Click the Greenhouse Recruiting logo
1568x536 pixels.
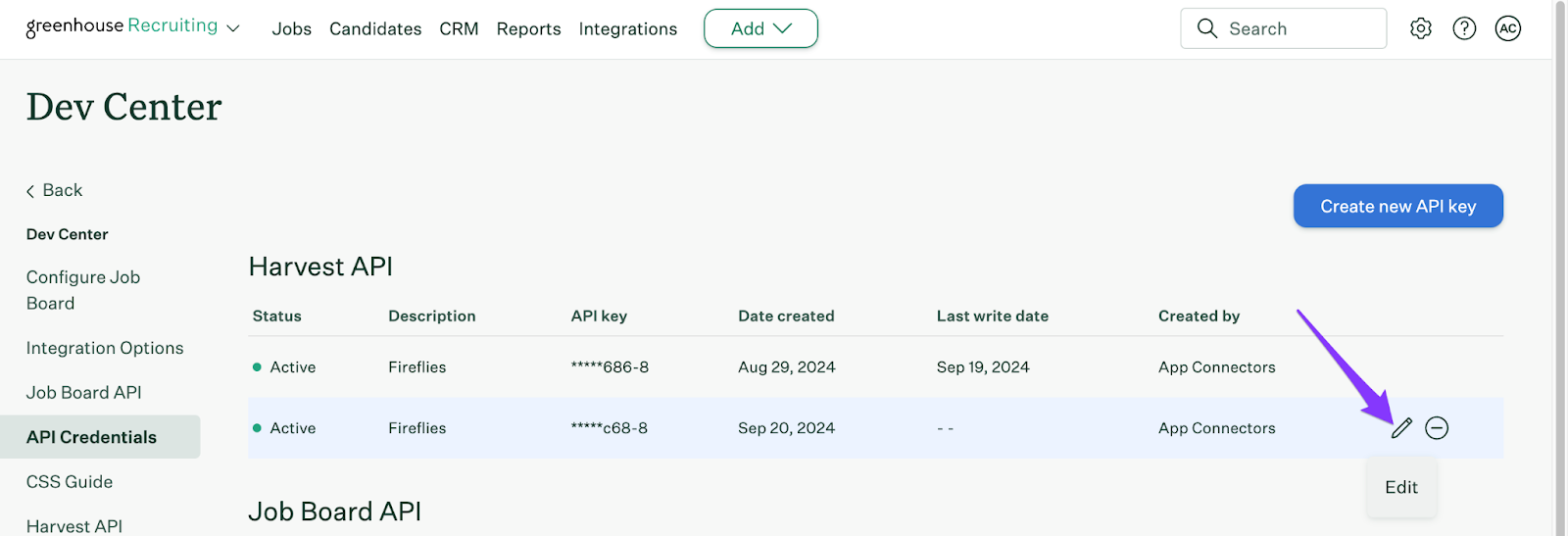coord(122,26)
